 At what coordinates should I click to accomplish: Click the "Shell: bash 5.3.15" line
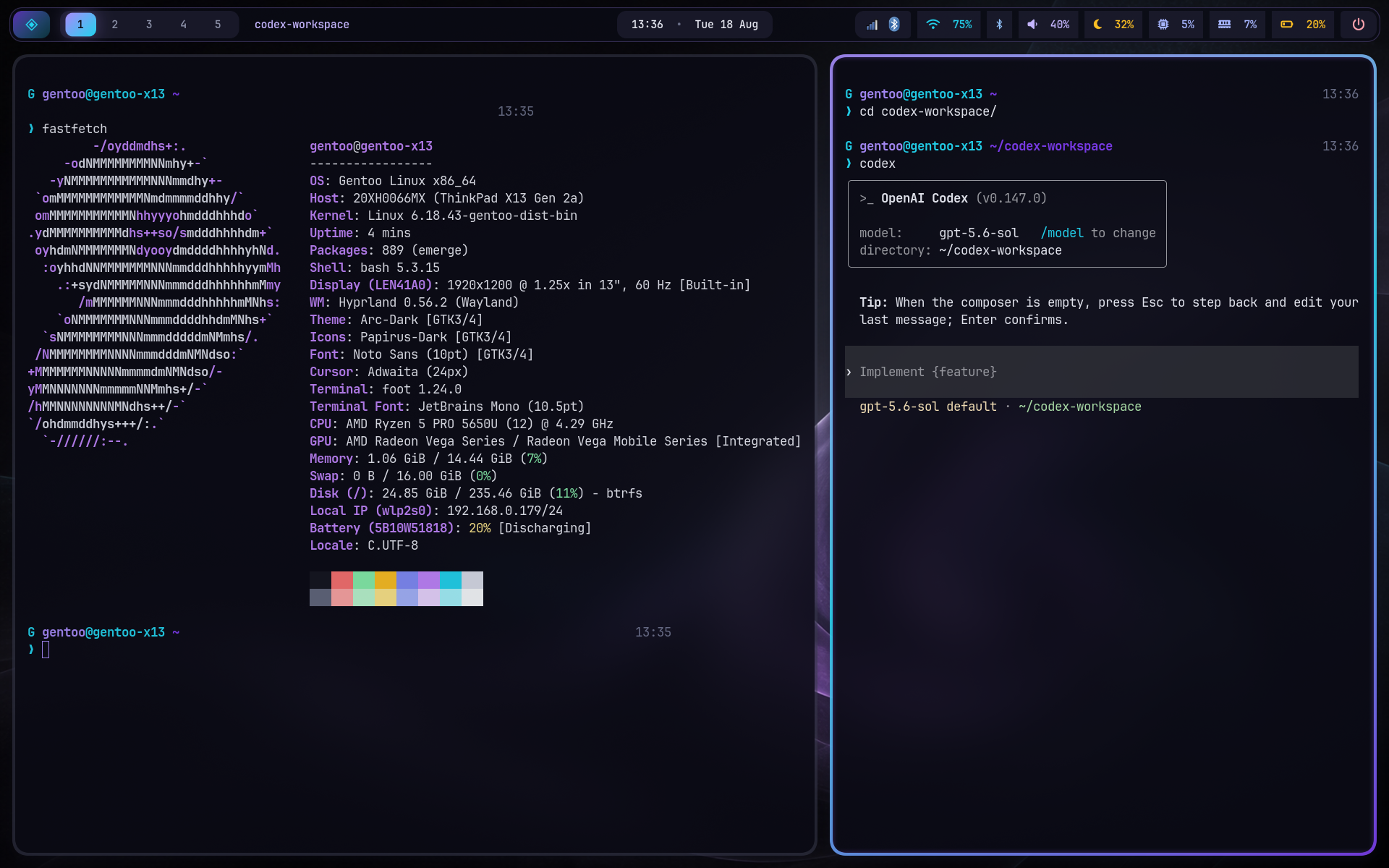coord(375,268)
